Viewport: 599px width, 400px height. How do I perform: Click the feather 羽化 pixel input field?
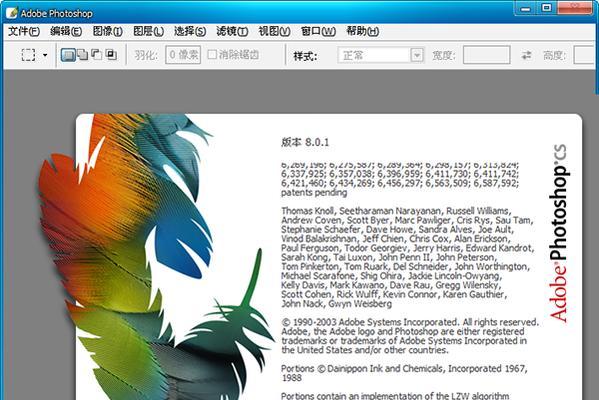(183, 55)
